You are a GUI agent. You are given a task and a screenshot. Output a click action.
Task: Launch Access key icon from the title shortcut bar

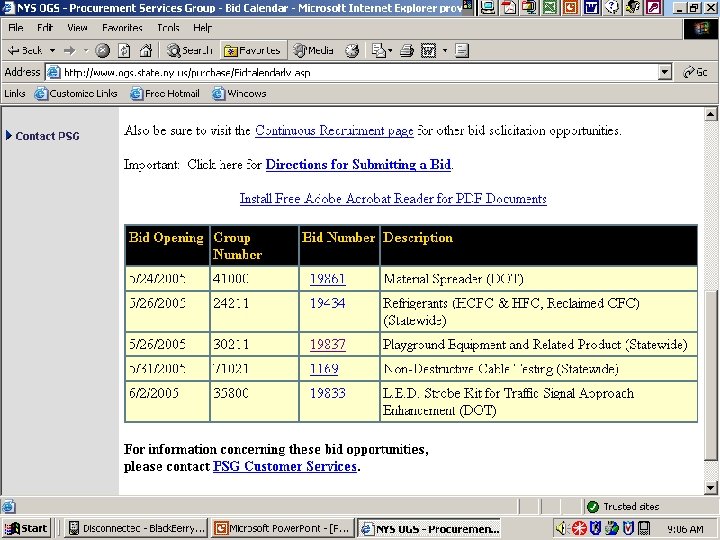[x=653, y=7]
